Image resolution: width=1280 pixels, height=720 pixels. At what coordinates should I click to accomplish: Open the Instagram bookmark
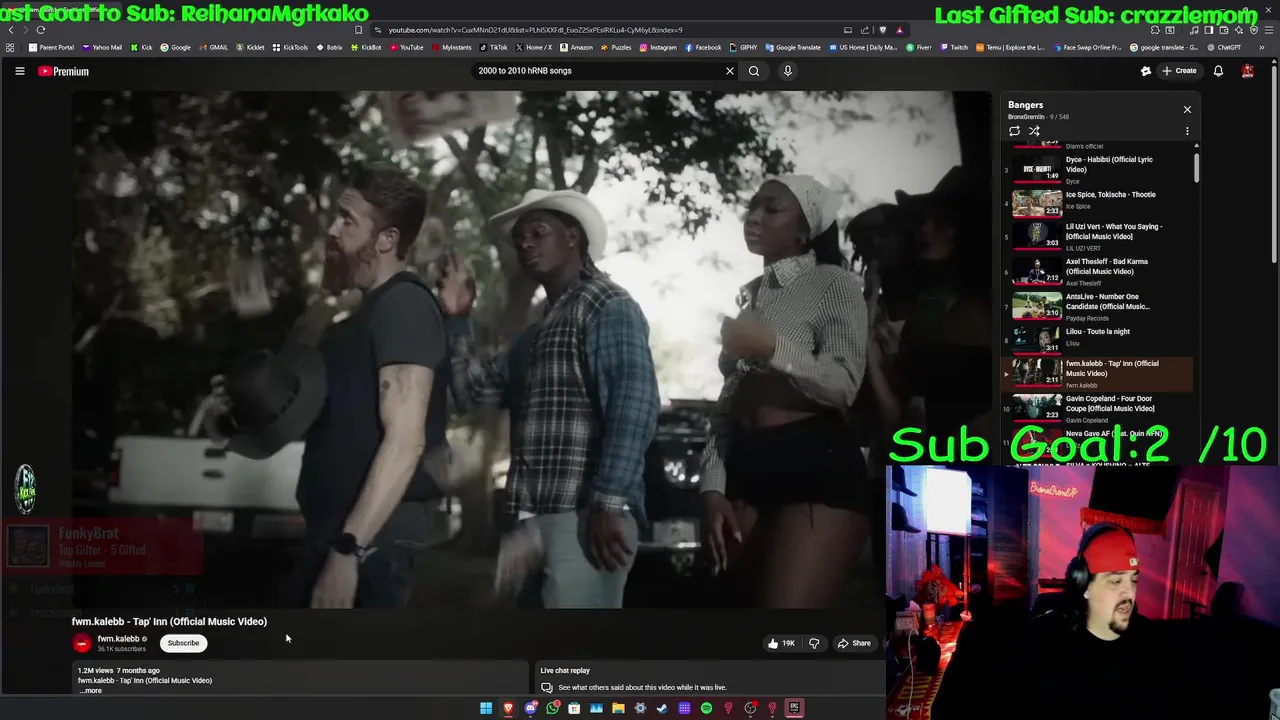coord(659,47)
